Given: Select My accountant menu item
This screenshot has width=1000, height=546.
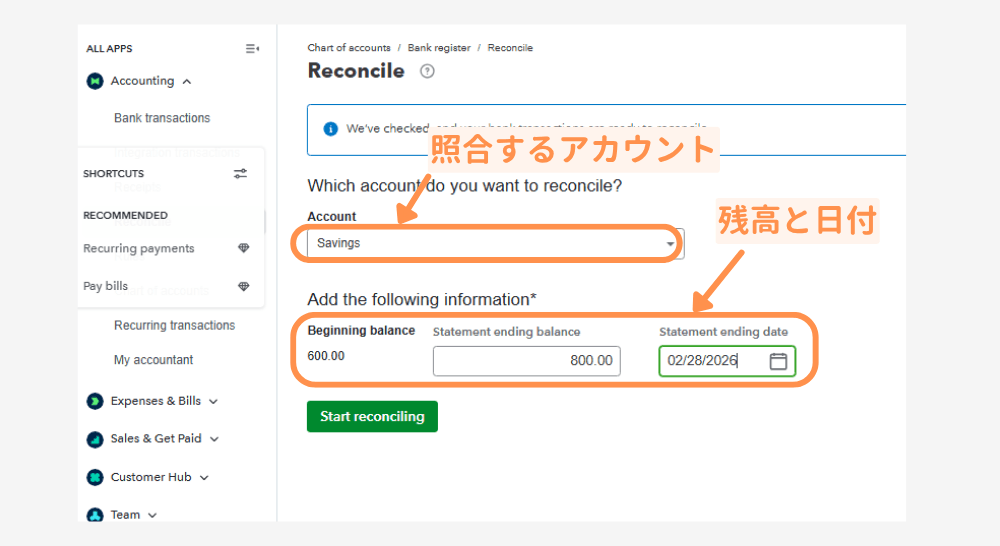Looking at the screenshot, I should tap(153, 360).
